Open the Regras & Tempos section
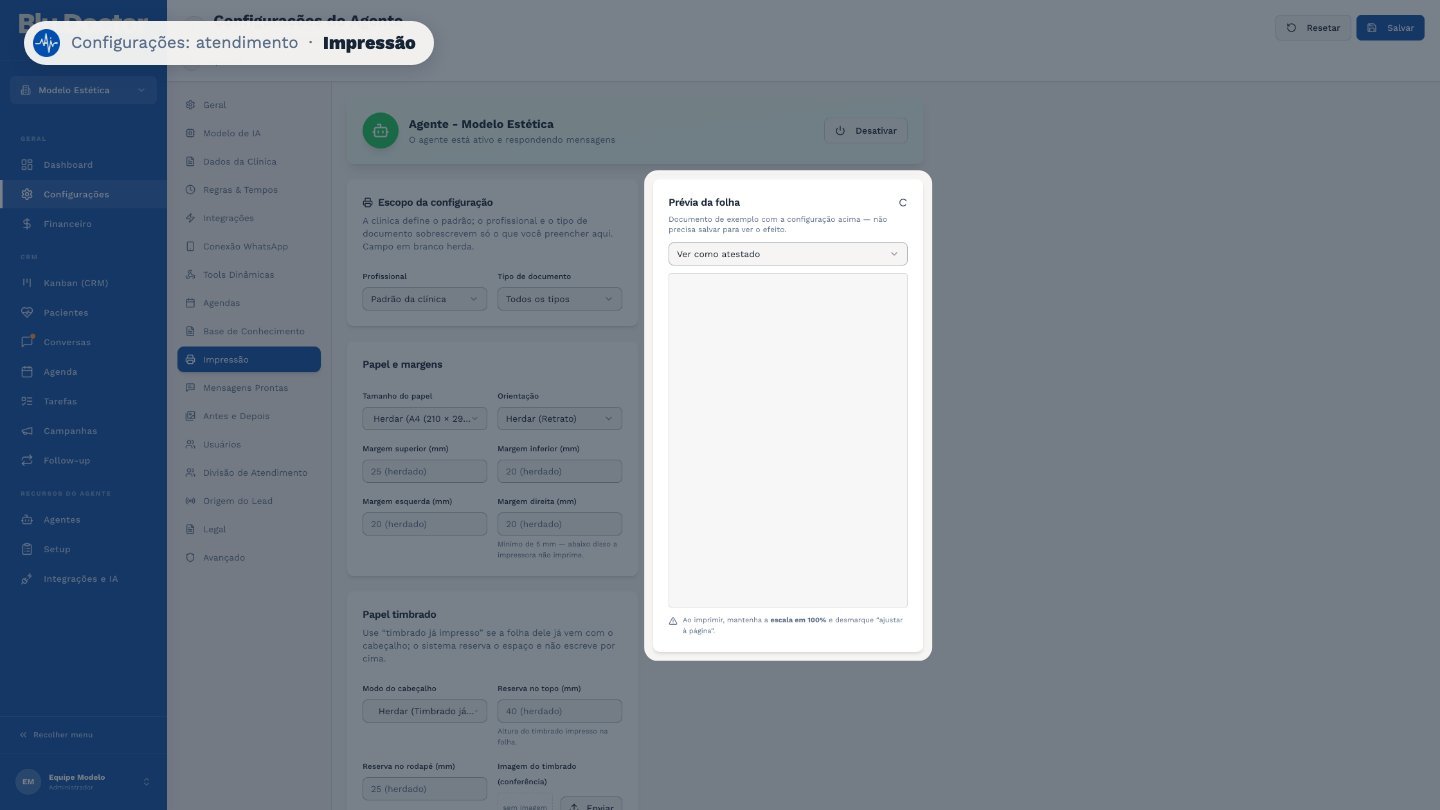 (249, 190)
